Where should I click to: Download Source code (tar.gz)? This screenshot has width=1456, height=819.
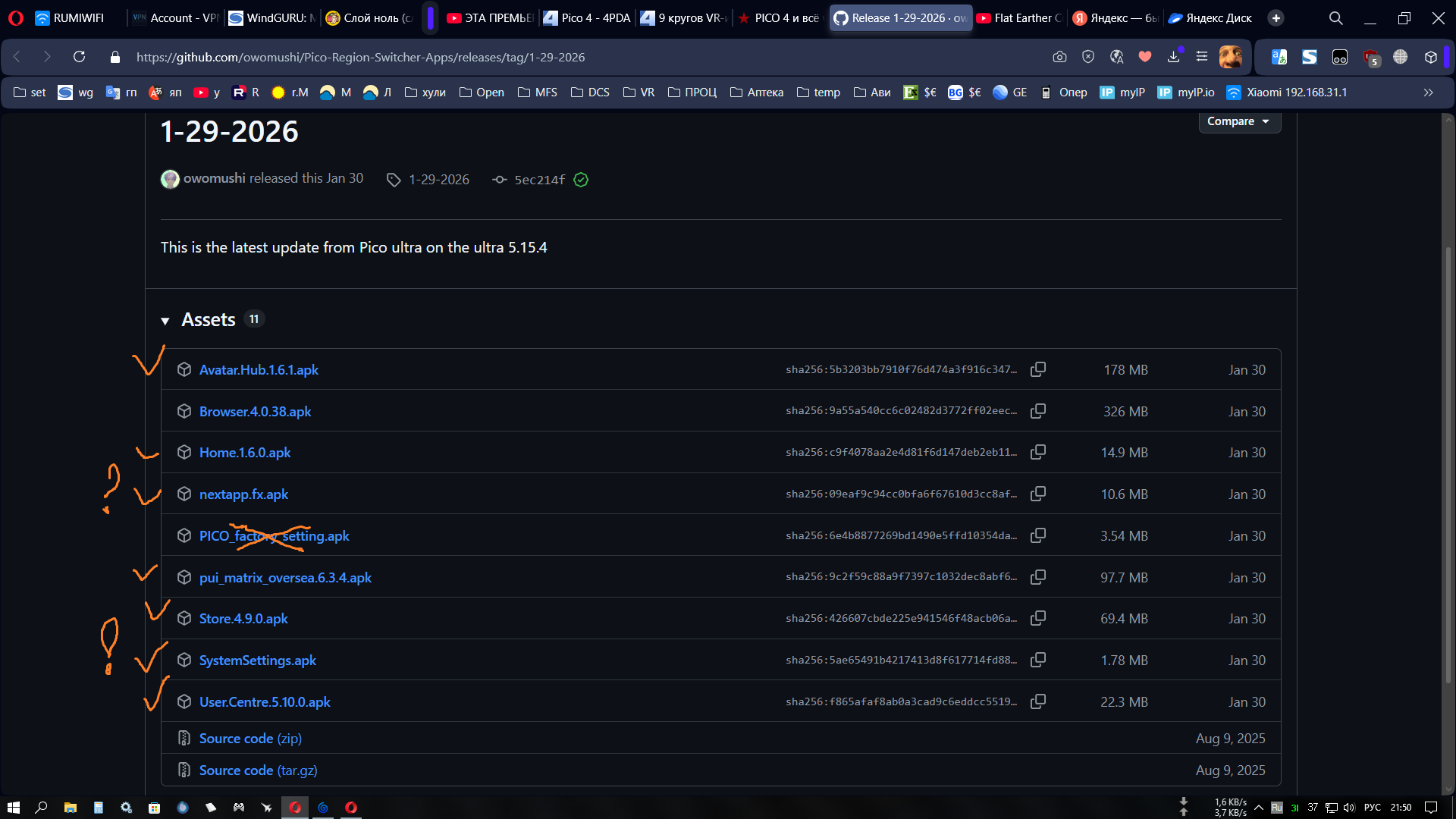point(258,770)
